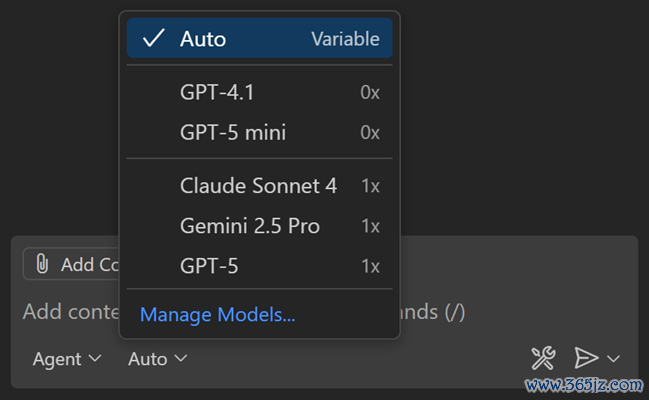
Task: Send the message with the arrow icon
Action: [x=586, y=358]
